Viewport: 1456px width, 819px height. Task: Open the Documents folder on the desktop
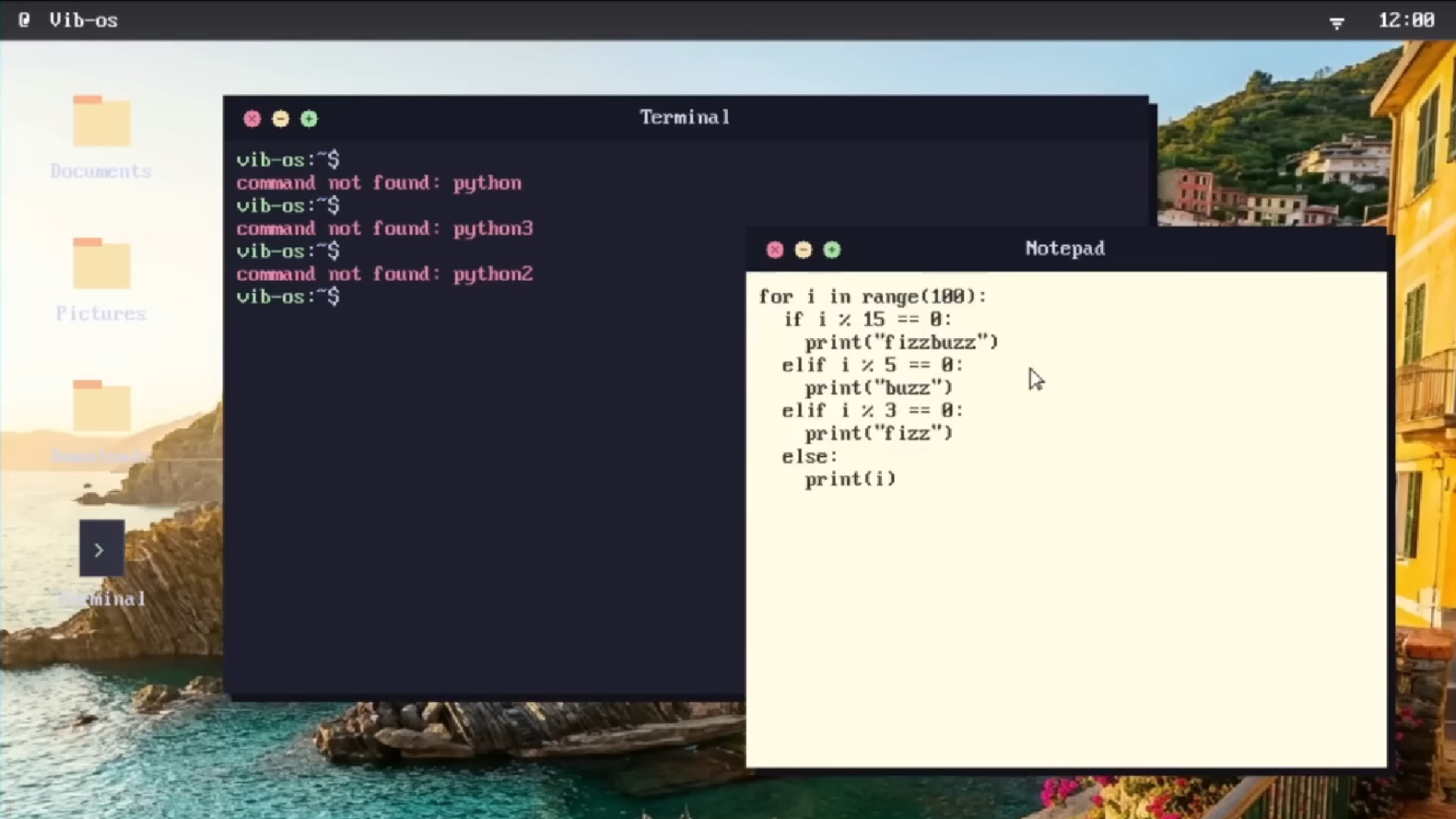[101, 122]
